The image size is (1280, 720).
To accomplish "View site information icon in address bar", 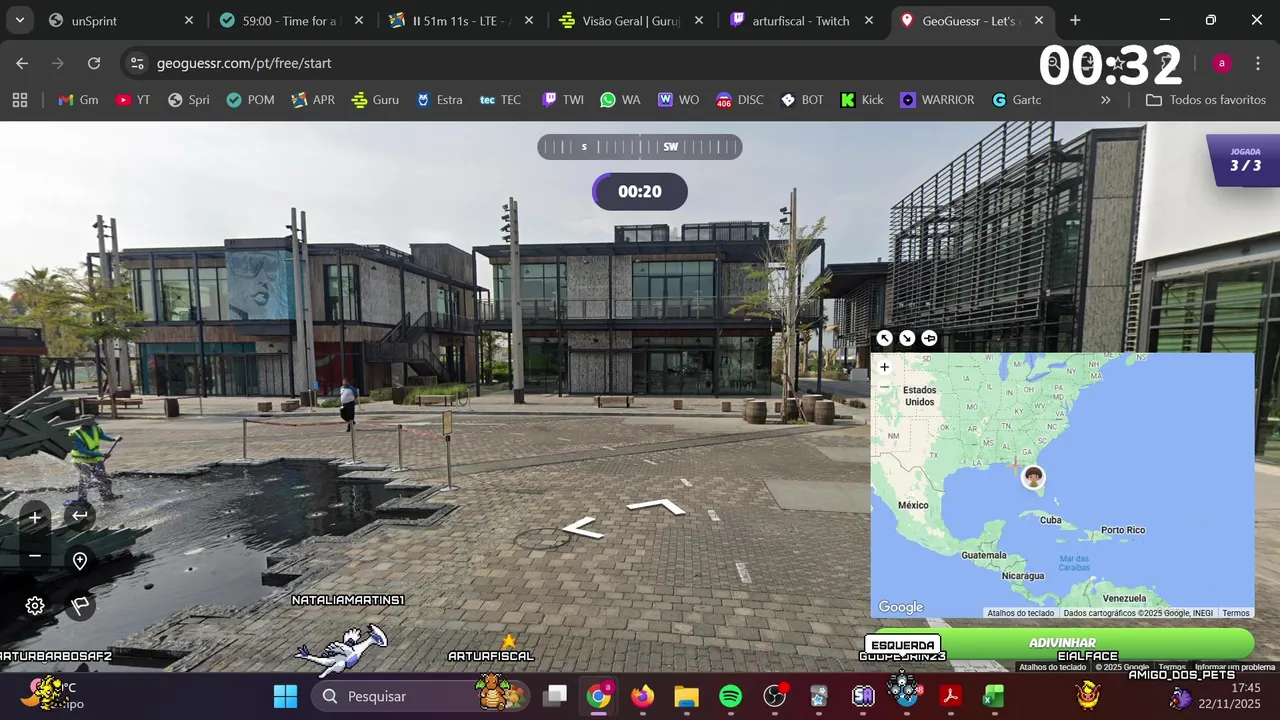I will click(x=137, y=63).
